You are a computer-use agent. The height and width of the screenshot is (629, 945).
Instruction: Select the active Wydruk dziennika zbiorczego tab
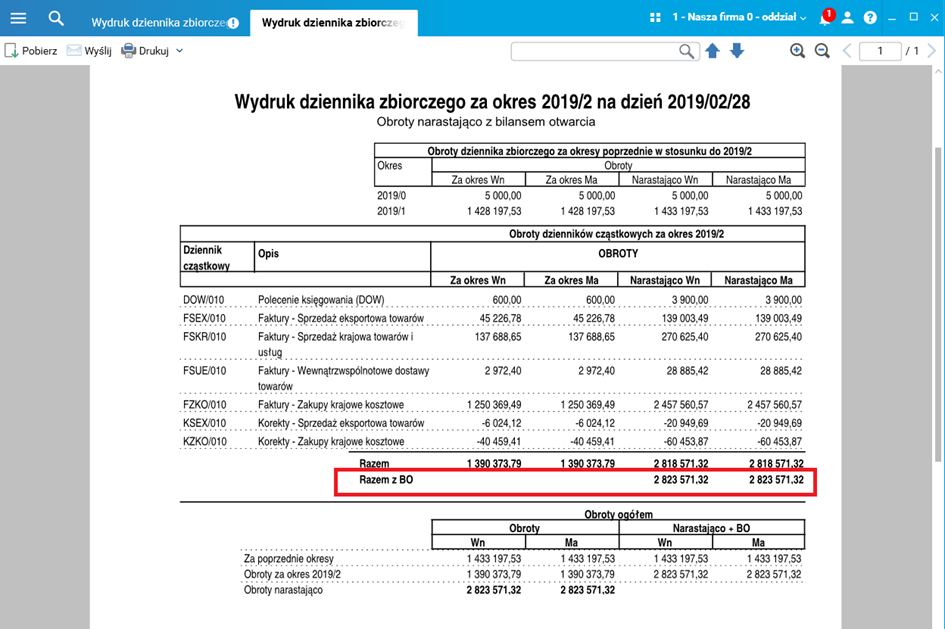(x=333, y=23)
